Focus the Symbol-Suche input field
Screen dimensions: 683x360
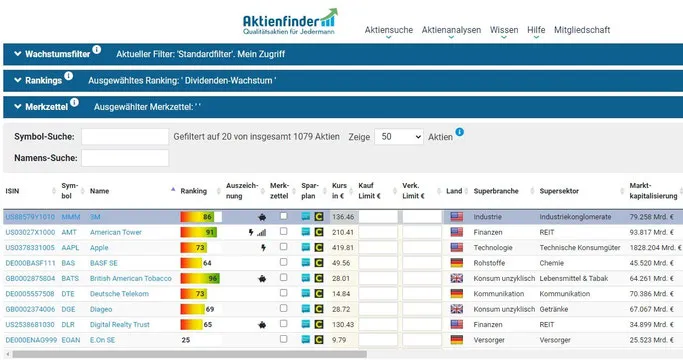pyautogui.click(x=125, y=137)
